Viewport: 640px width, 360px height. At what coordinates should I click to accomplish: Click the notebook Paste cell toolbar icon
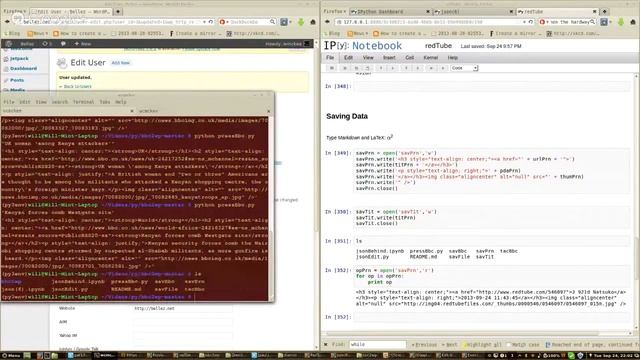[x=367, y=68]
